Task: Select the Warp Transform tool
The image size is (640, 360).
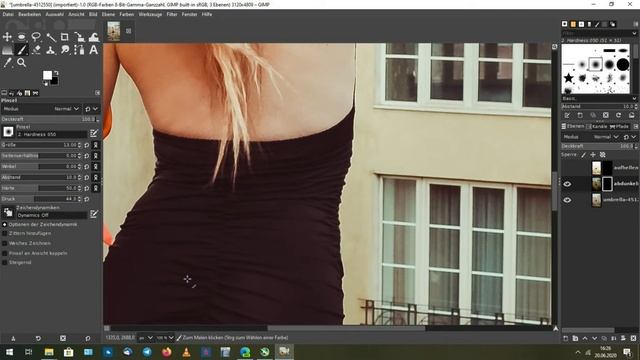Action: 93,37
